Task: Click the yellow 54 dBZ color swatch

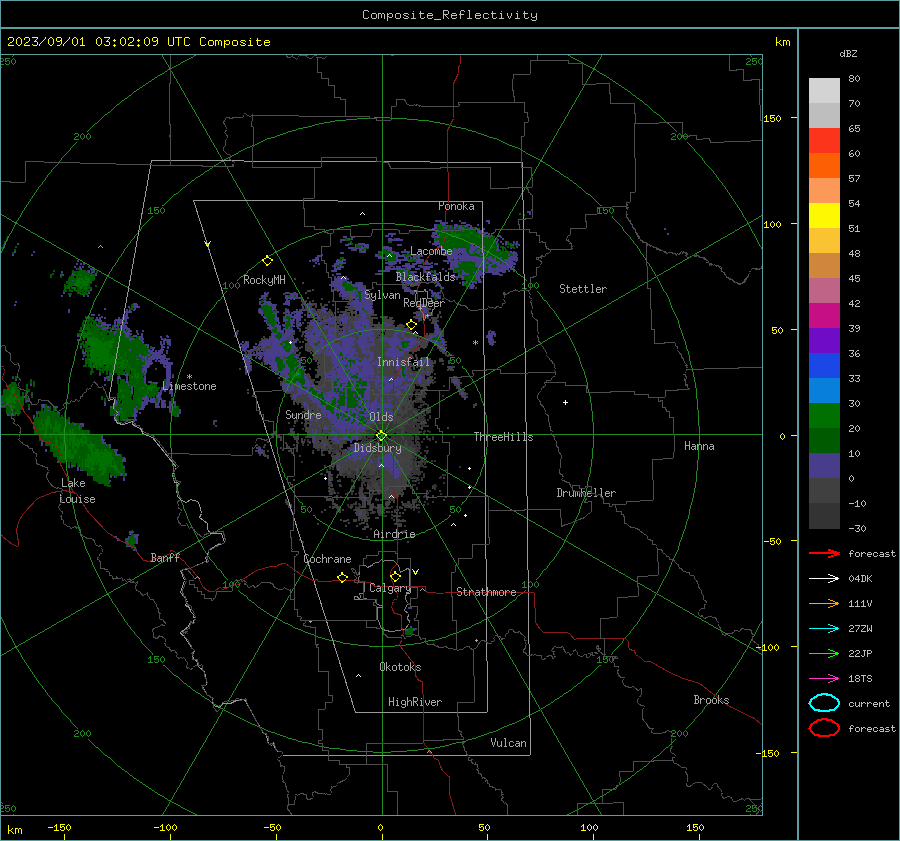Action: pyautogui.click(x=824, y=215)
